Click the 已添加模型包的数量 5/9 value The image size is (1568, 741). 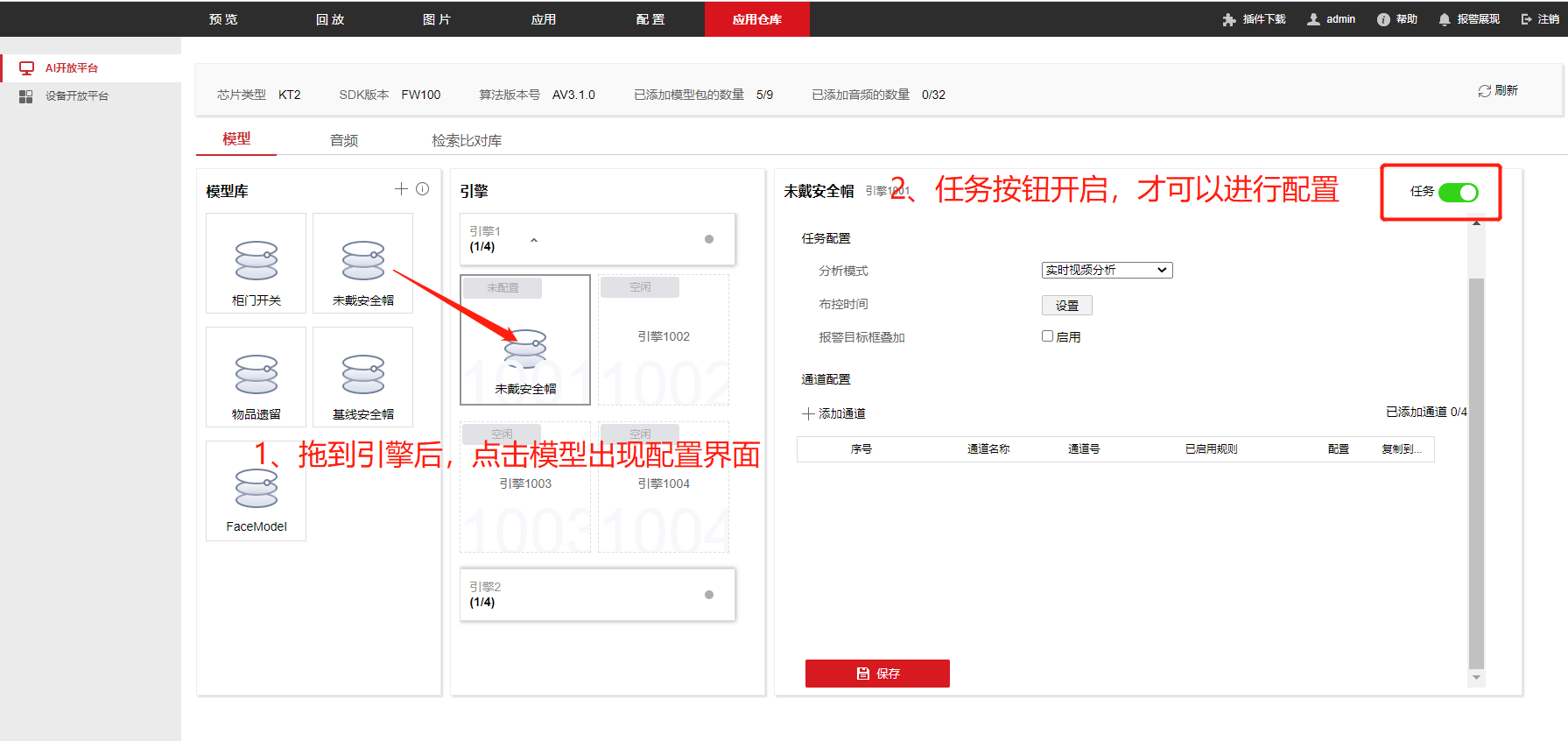[x=765, y=95]
